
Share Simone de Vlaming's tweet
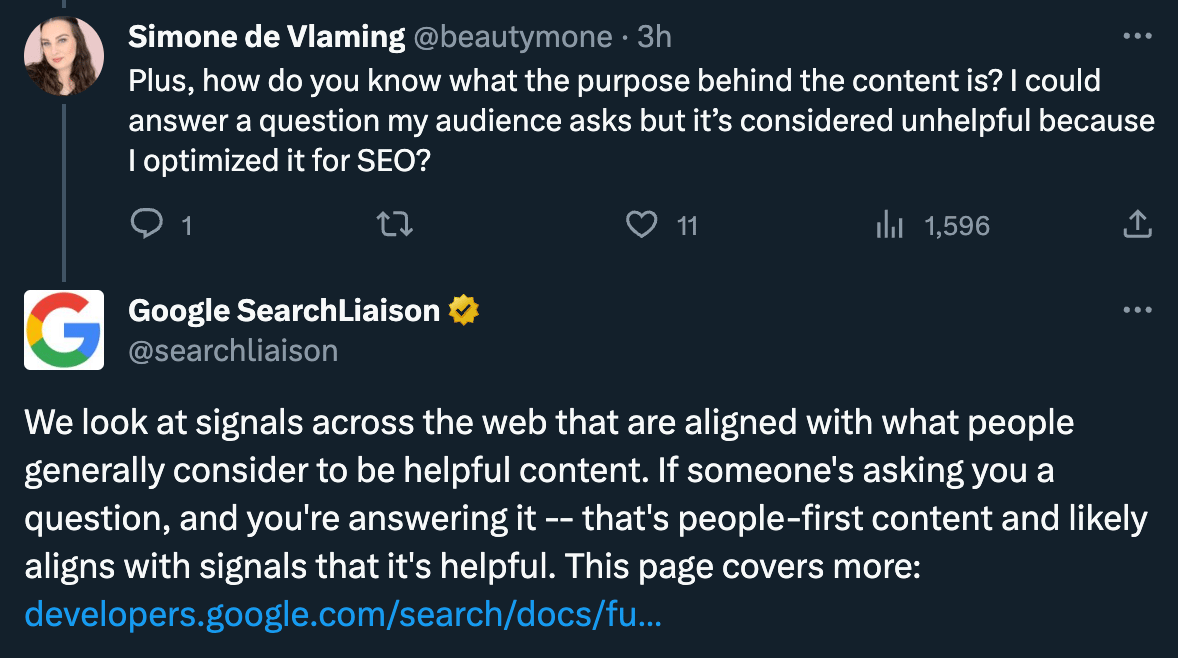pos(1137,225)
